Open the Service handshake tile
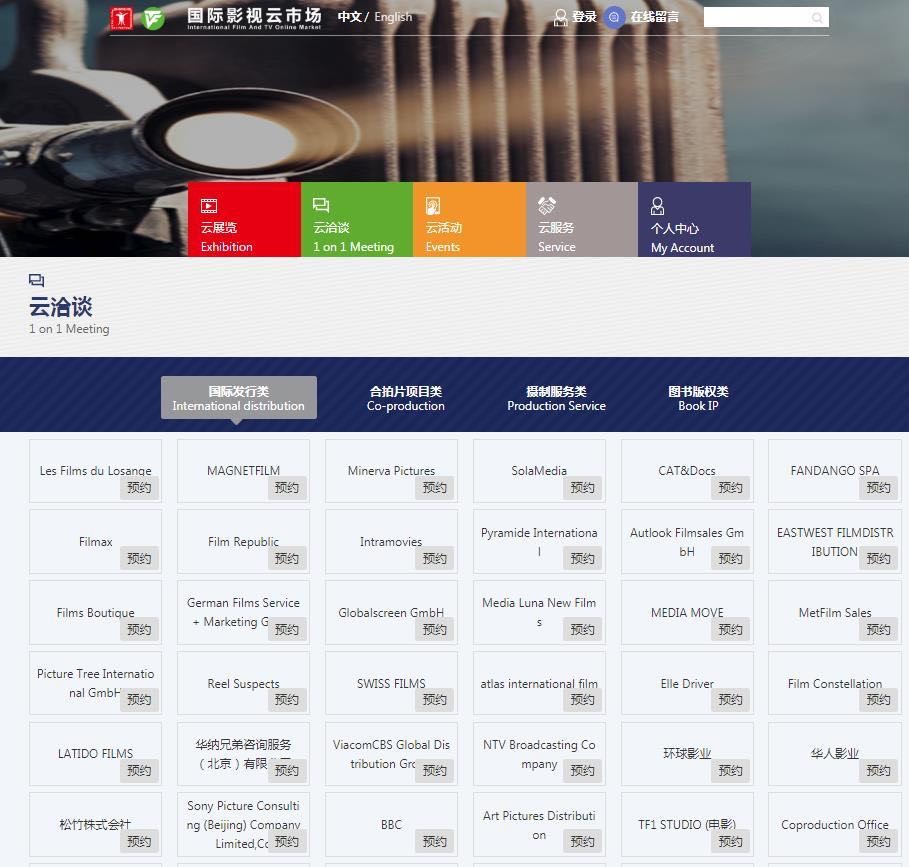This screenshot has height=867, width=909. (581, 220)
